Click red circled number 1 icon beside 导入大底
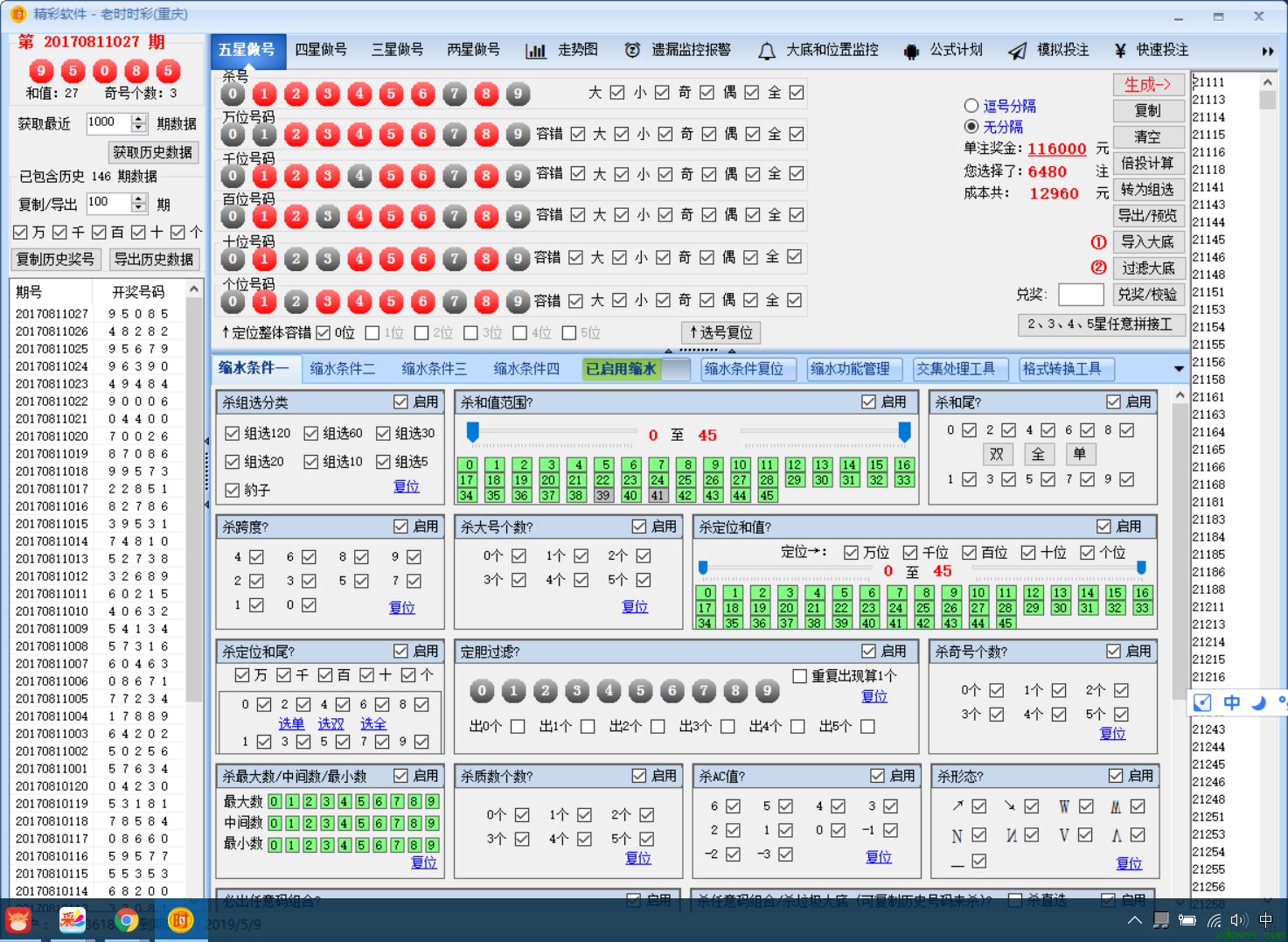1288x942 pixels. point(1098,242)
